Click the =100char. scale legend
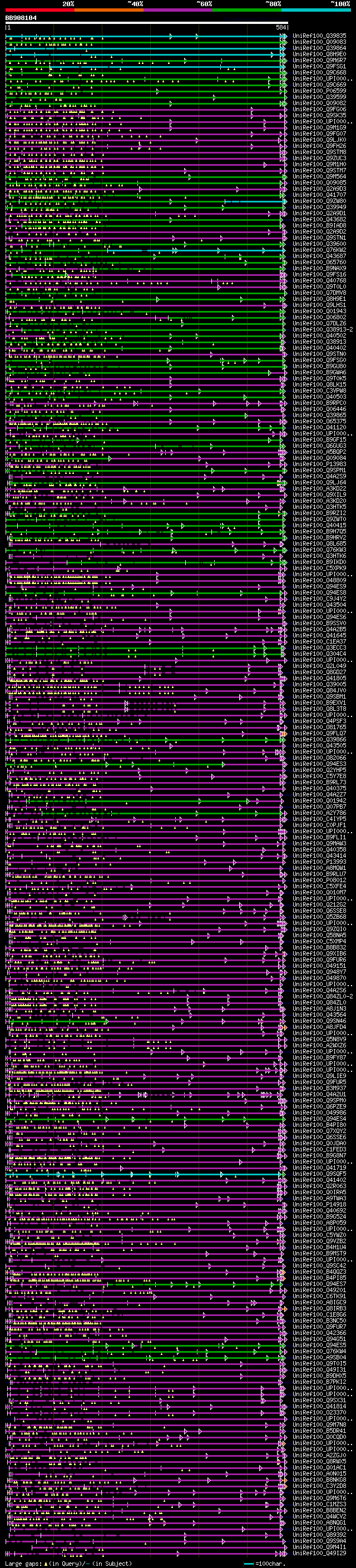This screenshot has height=1568, width=356. click(264, 1562)
